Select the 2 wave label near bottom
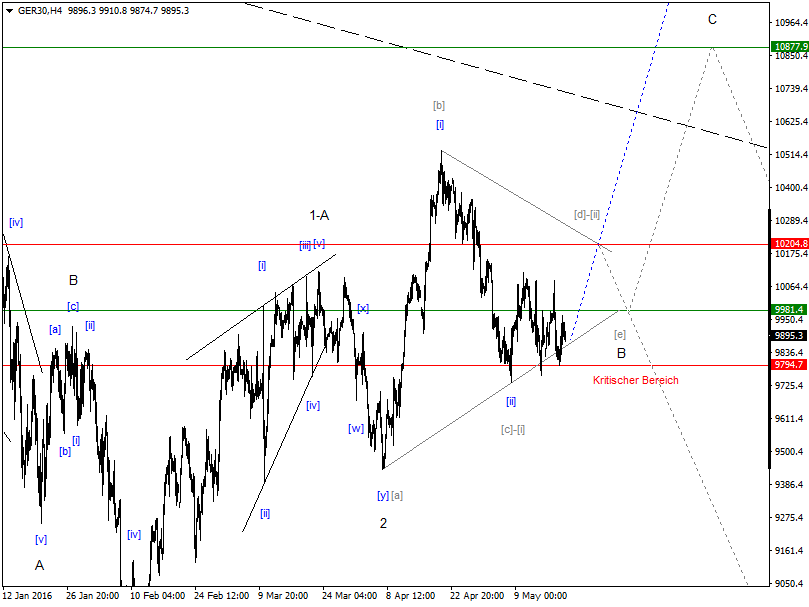The width and height of the screenshot is (809, 607). [x=381, y=523]
